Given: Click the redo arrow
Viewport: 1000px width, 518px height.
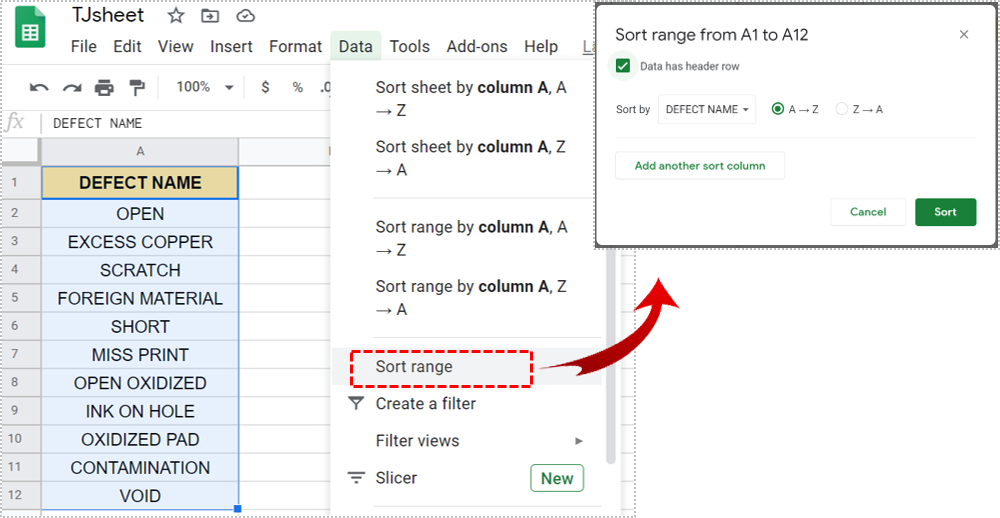Looking at the screenshot, I should pyautogui.click(x=71, y=87).
